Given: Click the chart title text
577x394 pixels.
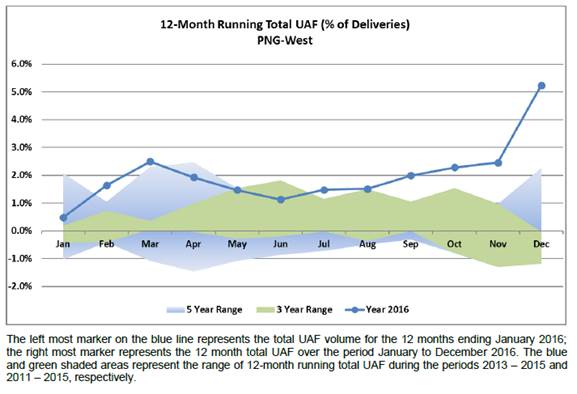Looking at the screenshot, I should [x=285, y=25].
